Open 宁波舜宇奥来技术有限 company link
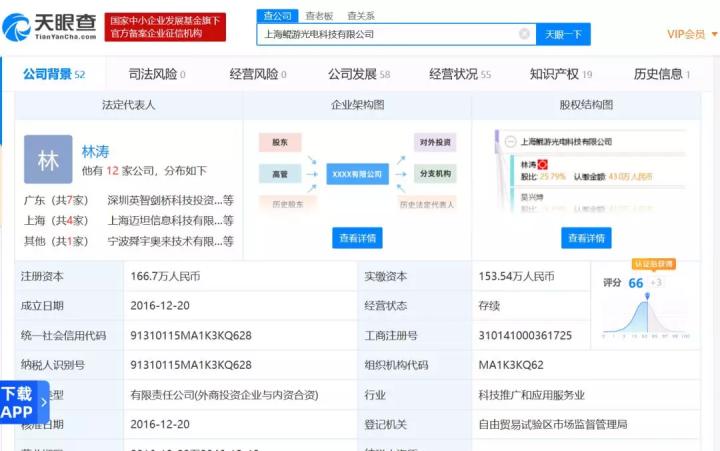The height and width of the screenshot is (451, 720). 170,241
